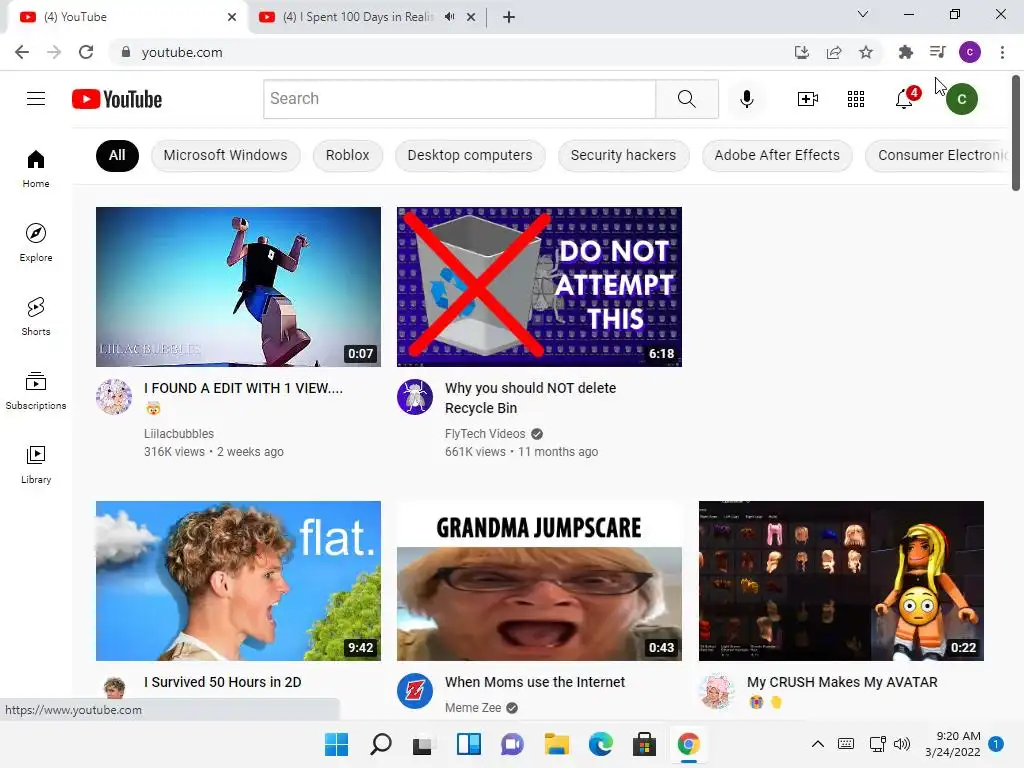Select the All filter chip
The width and height of the screenshot is (1024, 768).
(x=117, y=155)
